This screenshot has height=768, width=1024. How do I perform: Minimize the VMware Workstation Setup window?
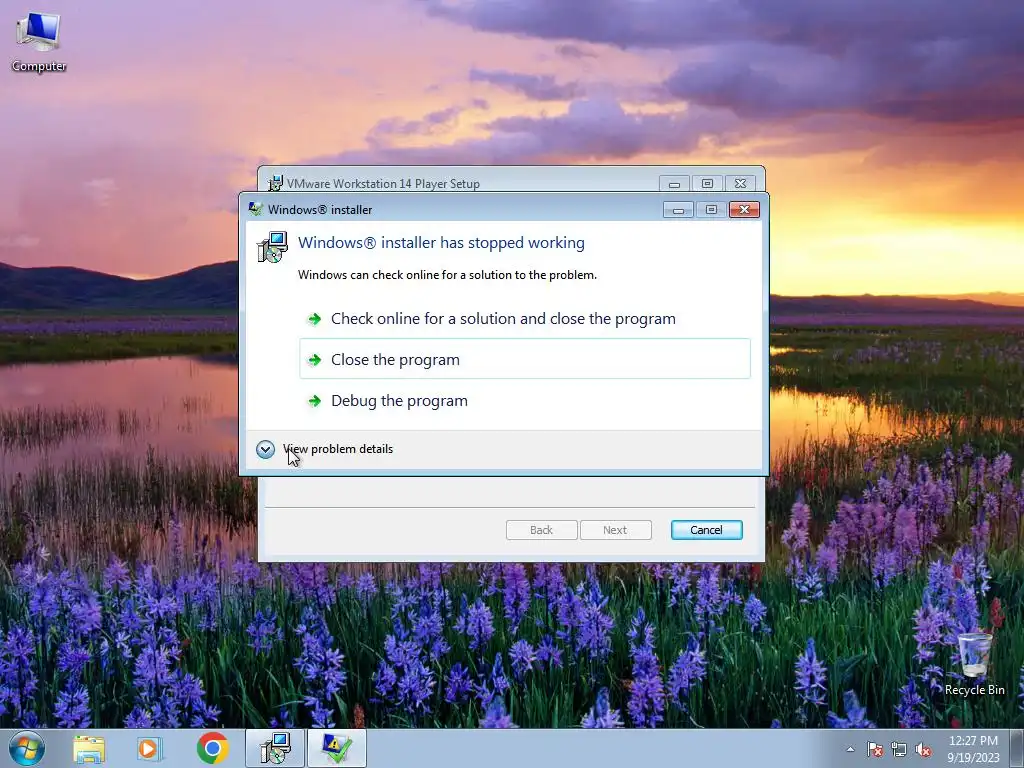pos(675,184)
